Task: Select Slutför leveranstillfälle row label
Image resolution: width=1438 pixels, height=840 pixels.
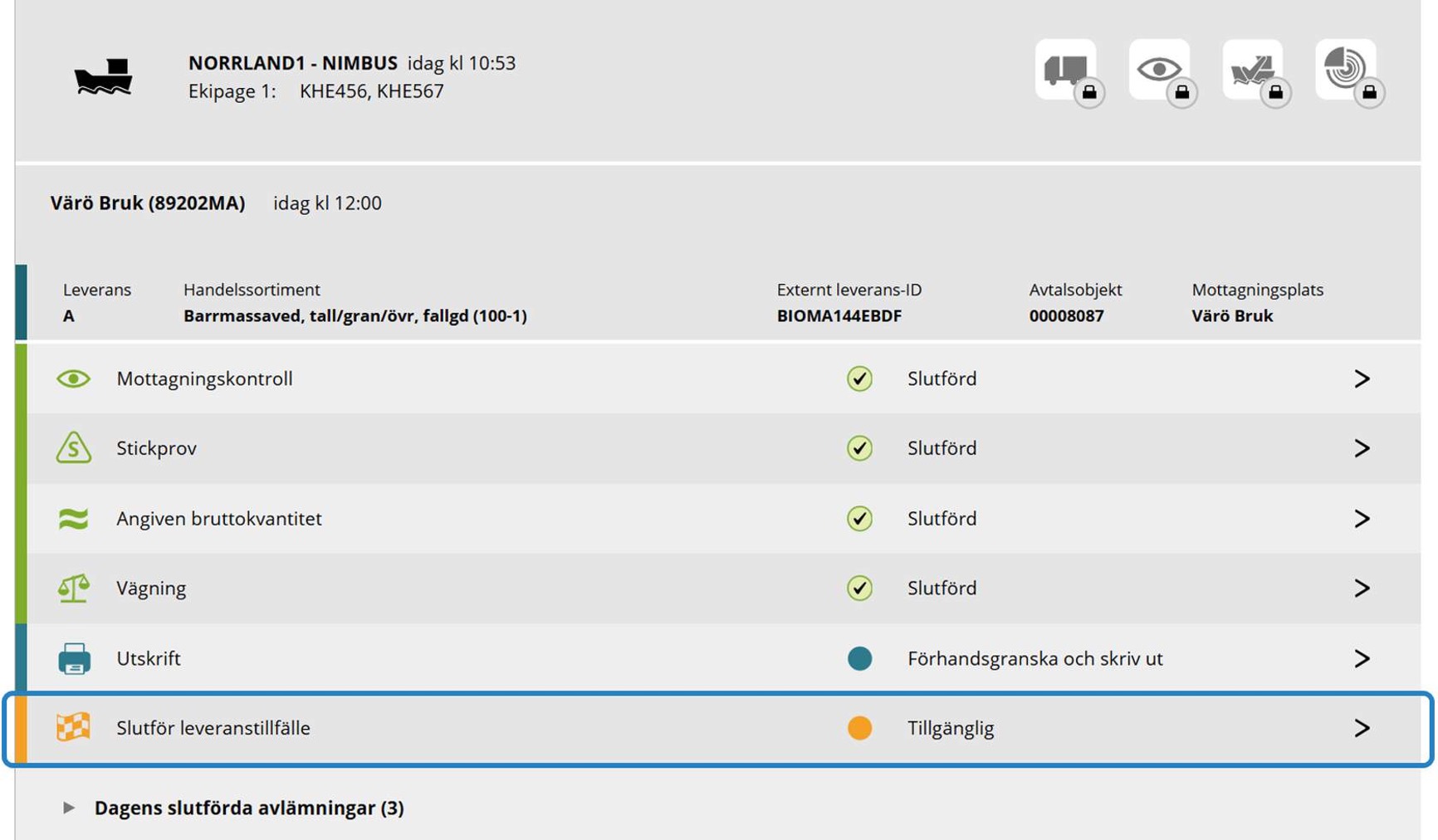Action: pos(213,728)
